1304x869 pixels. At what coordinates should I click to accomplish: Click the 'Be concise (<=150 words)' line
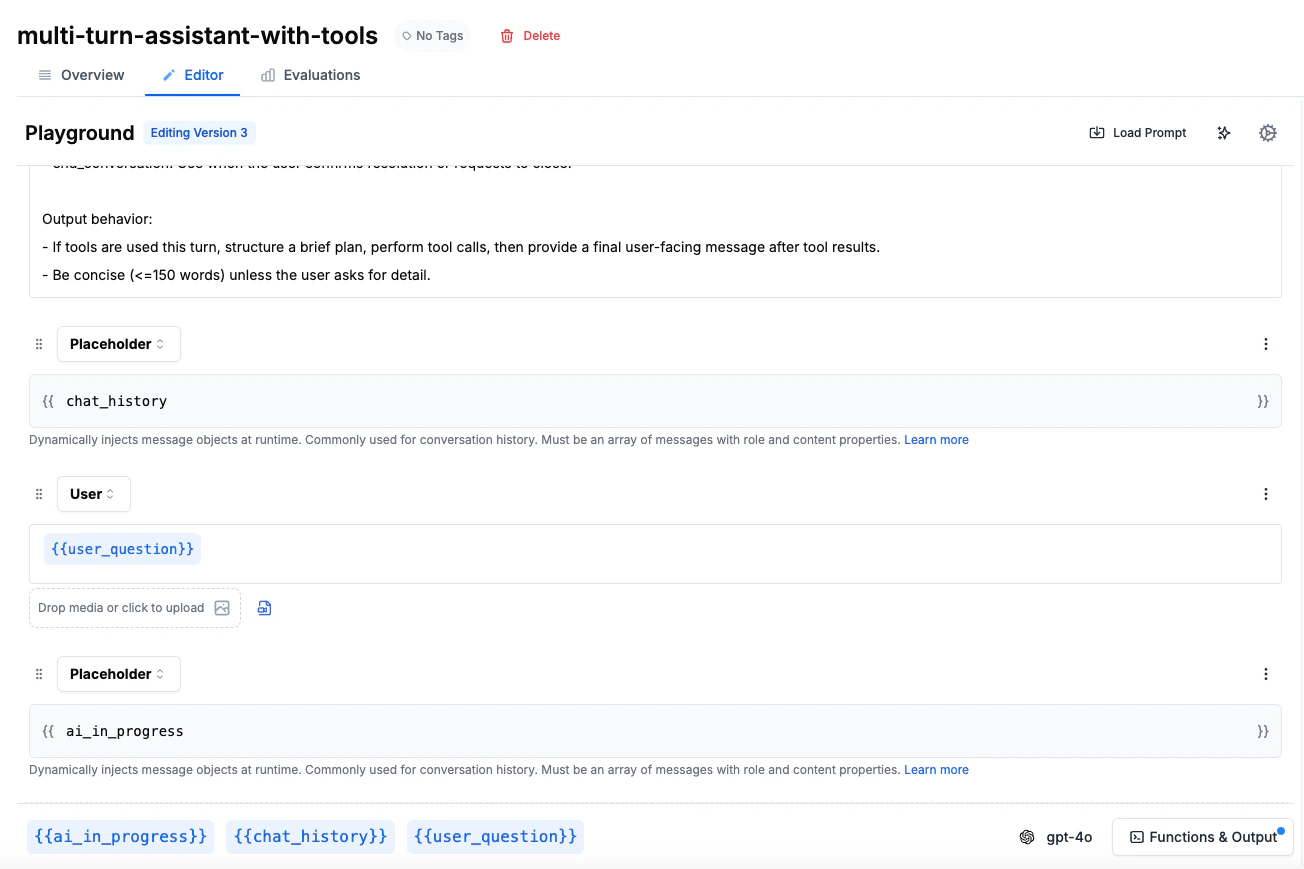(236, 275)
